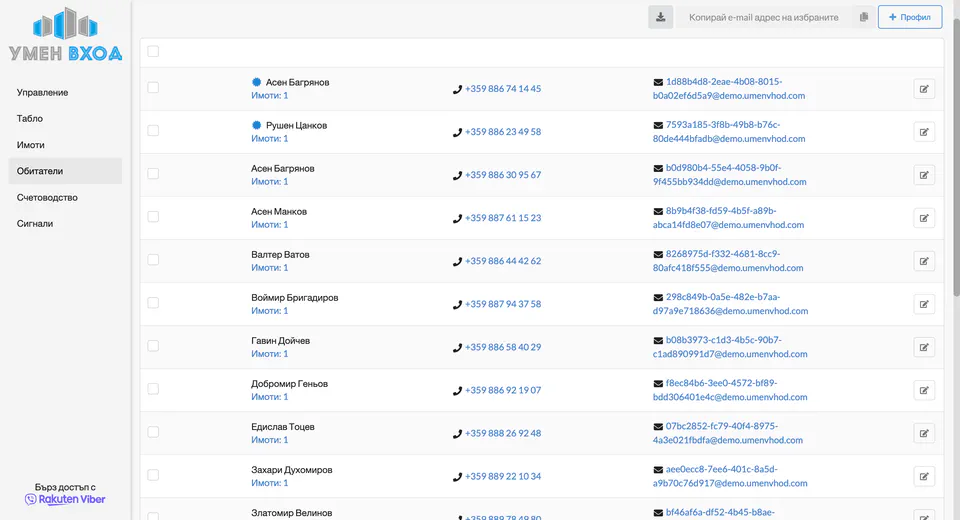Click the copy e-mail addresses clipboard icon
This screenshot has height=520, width=960.
863,17
